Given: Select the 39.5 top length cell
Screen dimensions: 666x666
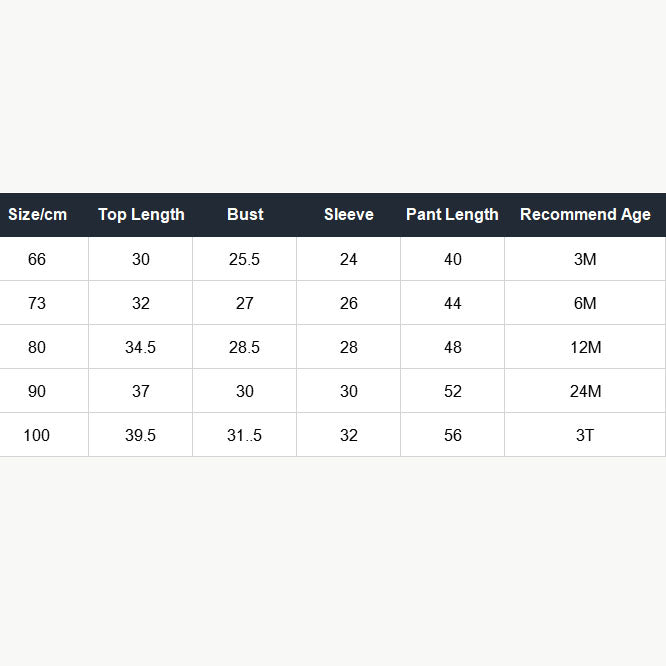Looking at the screenshot, I should pyautogui.click(x=141, y=435).
